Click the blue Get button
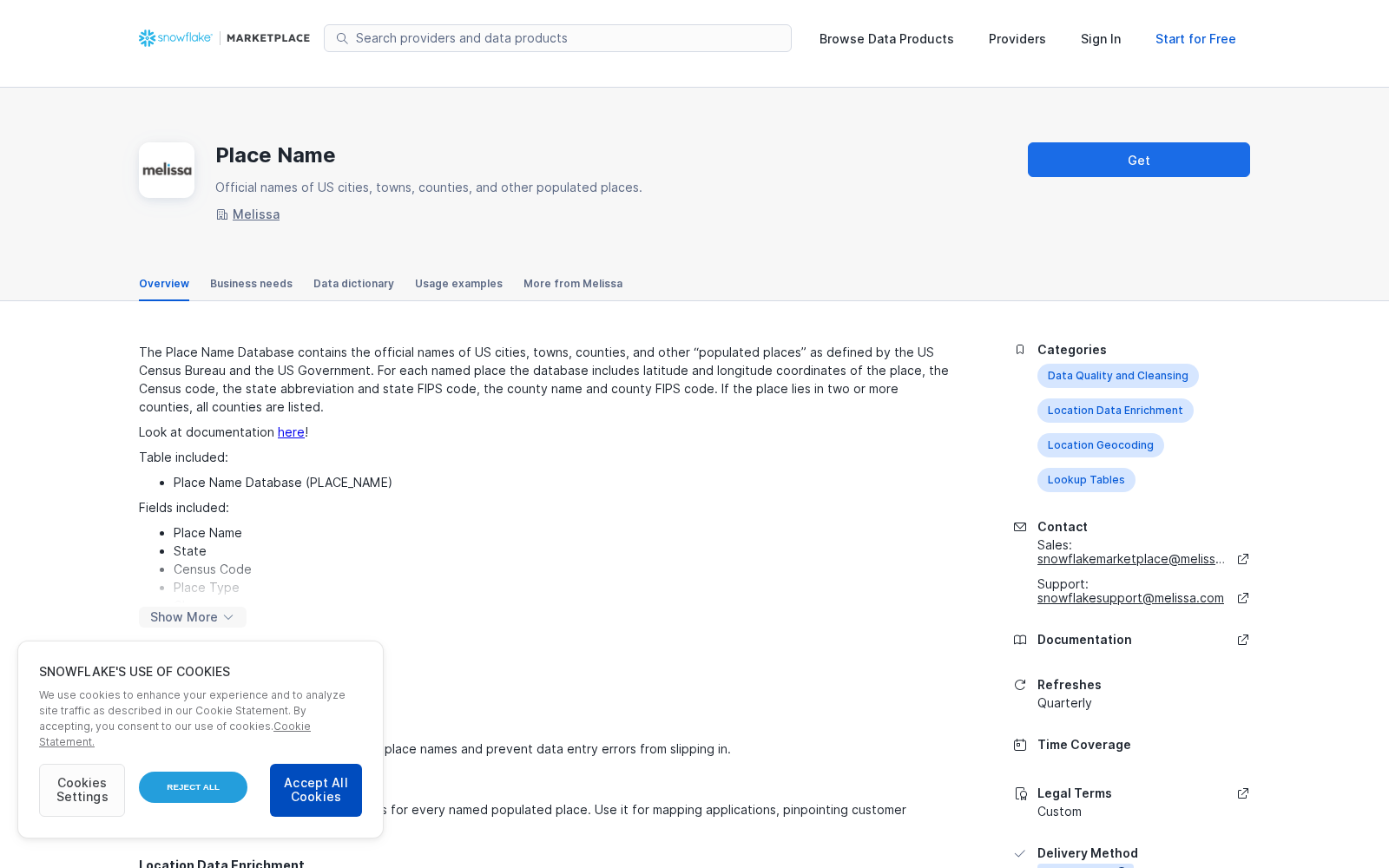The height and width of the screenshot is (868, 1389). (x=1139, y=160)
